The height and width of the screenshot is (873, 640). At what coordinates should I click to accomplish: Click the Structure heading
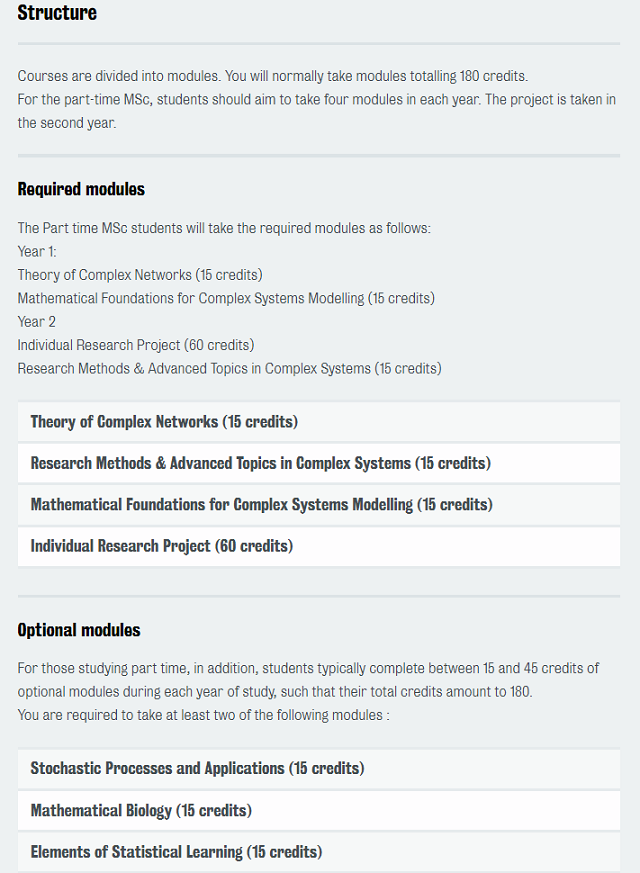[57, 13]
